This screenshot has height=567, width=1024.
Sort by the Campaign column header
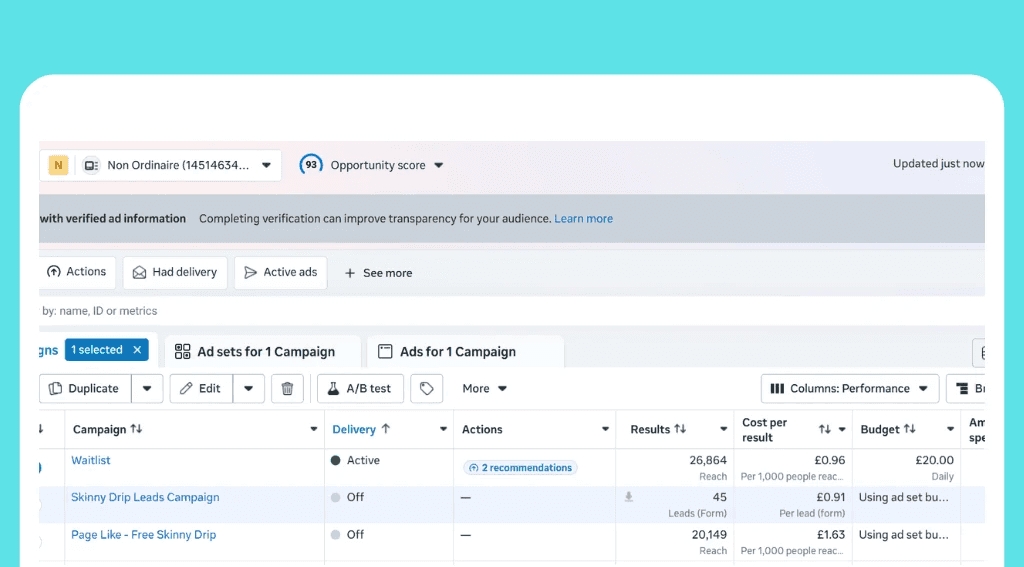[108, 429]
